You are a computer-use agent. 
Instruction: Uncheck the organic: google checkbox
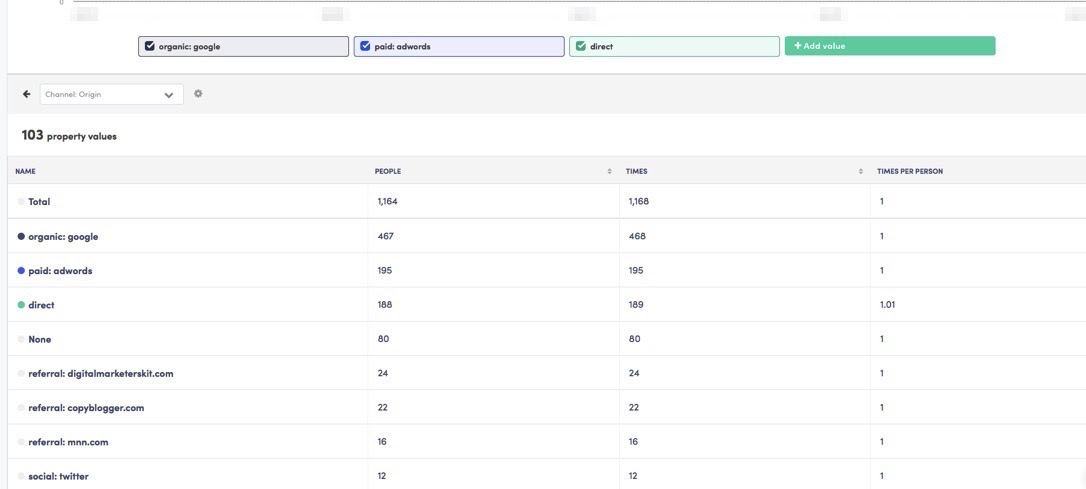click(150, 46)
